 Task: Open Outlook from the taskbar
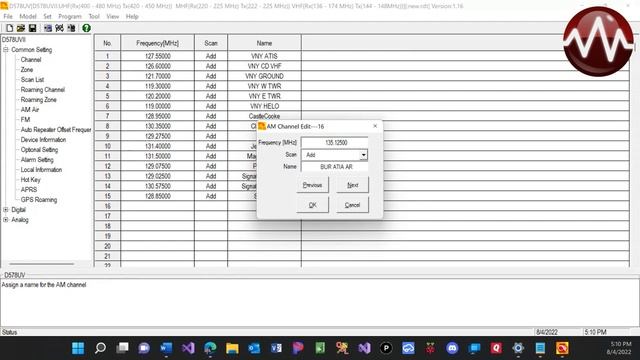[254, 348]
